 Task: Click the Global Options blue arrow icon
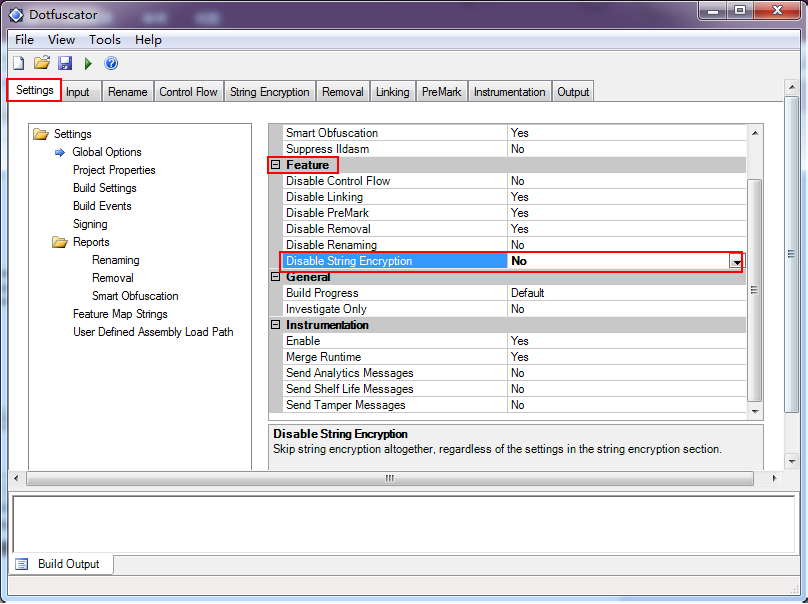[x=60, y=152]
